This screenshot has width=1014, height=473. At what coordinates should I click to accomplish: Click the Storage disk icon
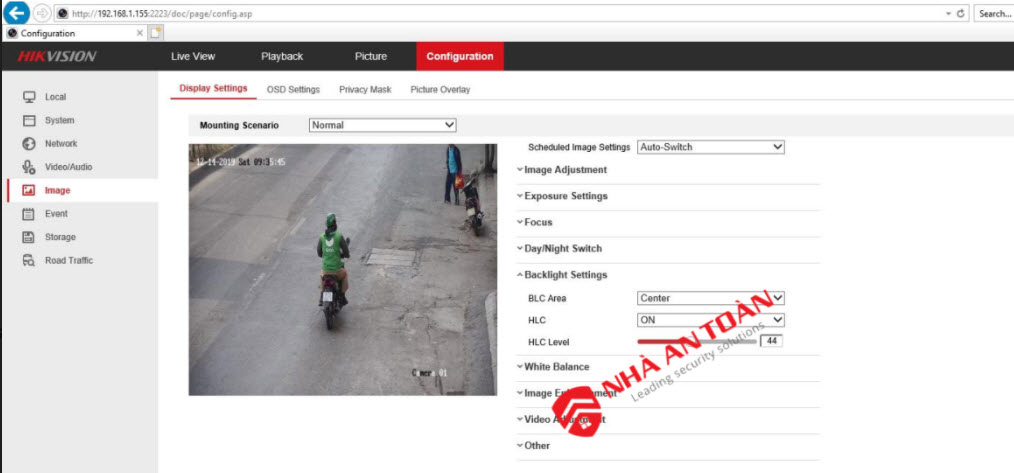[29, 237]
